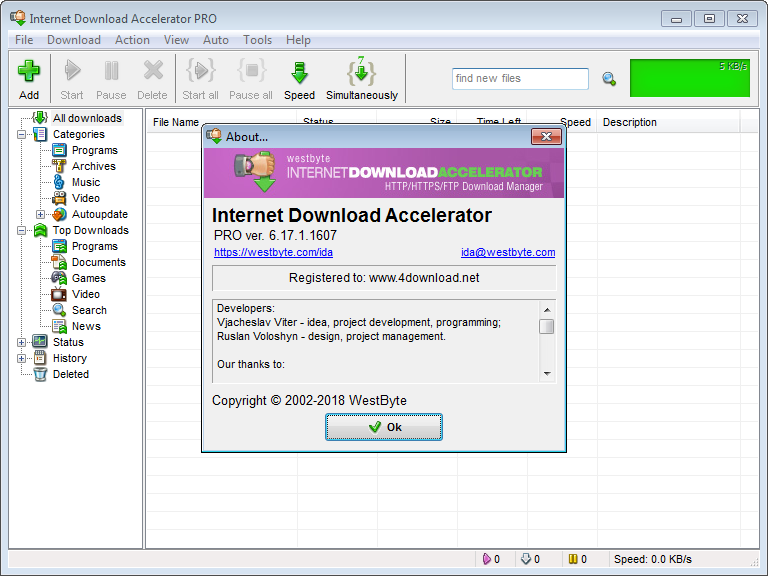768x576 pixels.
Task: Collapse the Top Downloads tree node
Action: pos(22,230)
